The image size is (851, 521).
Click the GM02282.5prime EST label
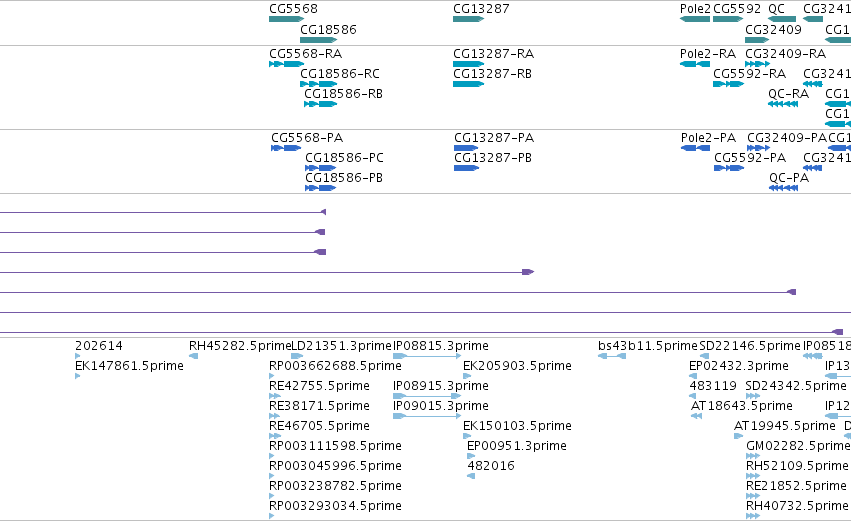pyautogui.click(x=798, y=446)
